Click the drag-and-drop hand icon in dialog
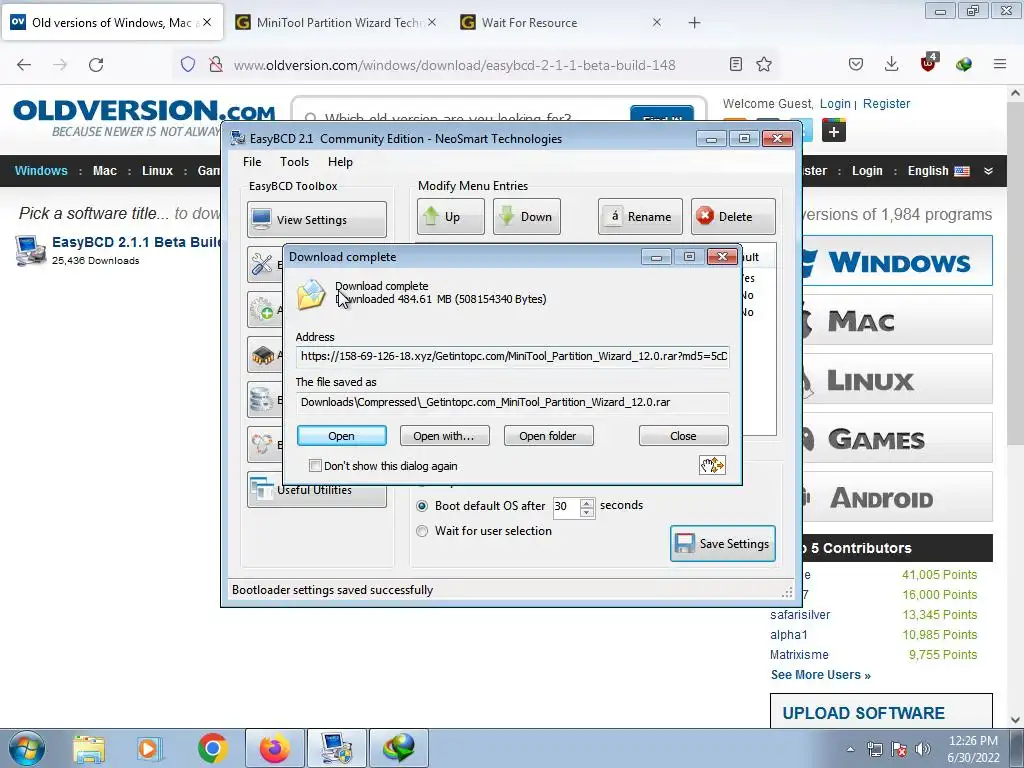Screen dimensions: 1024x768 click(x=712, y=465)
